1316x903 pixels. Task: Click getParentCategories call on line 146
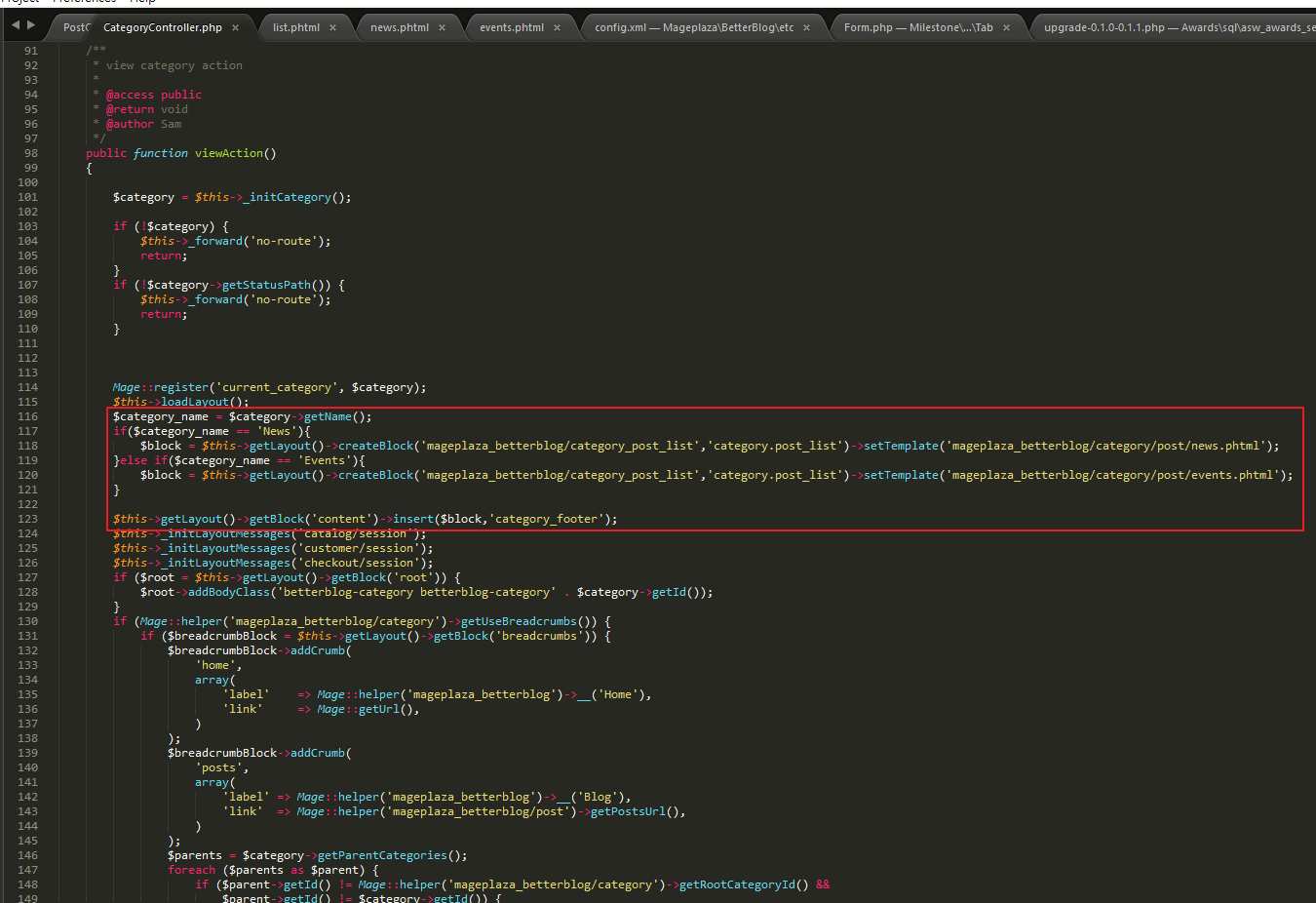pyautogui.click(x=382, y=855)
